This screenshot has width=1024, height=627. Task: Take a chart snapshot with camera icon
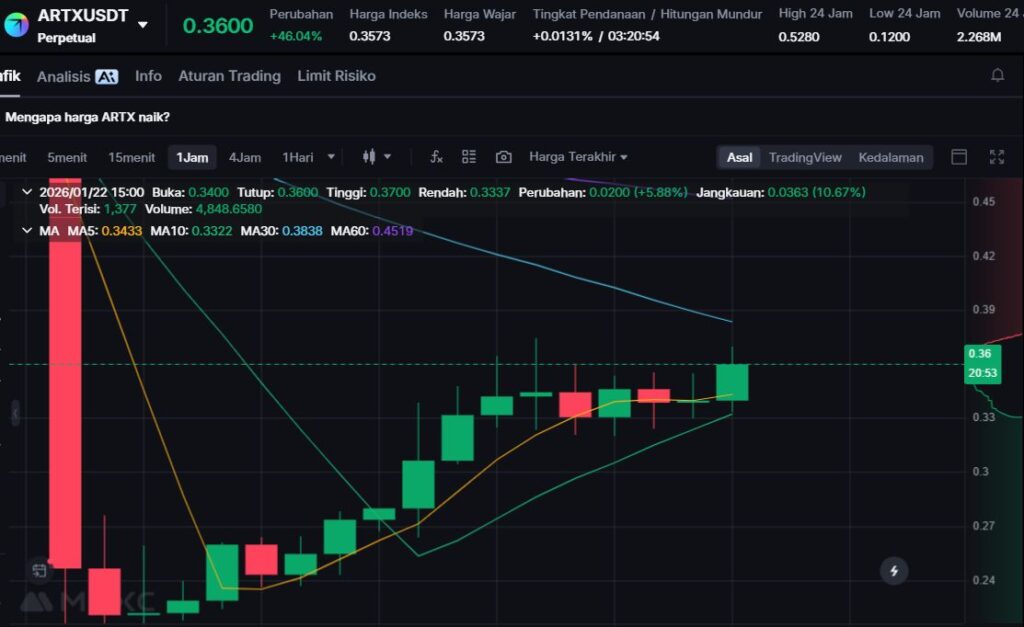(x=504, y=157)
